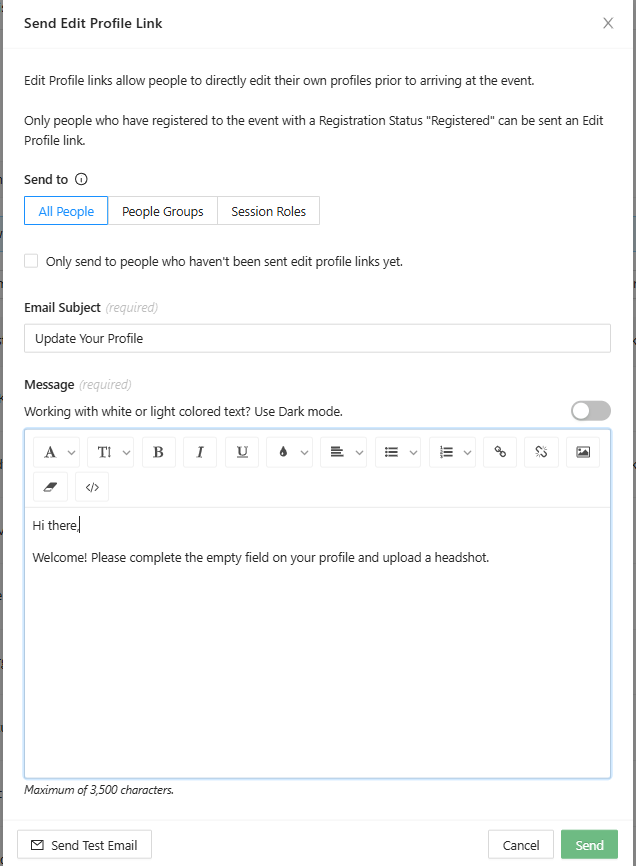Remove link with the unlink icon
636x866 pixels.
(541, 452)
